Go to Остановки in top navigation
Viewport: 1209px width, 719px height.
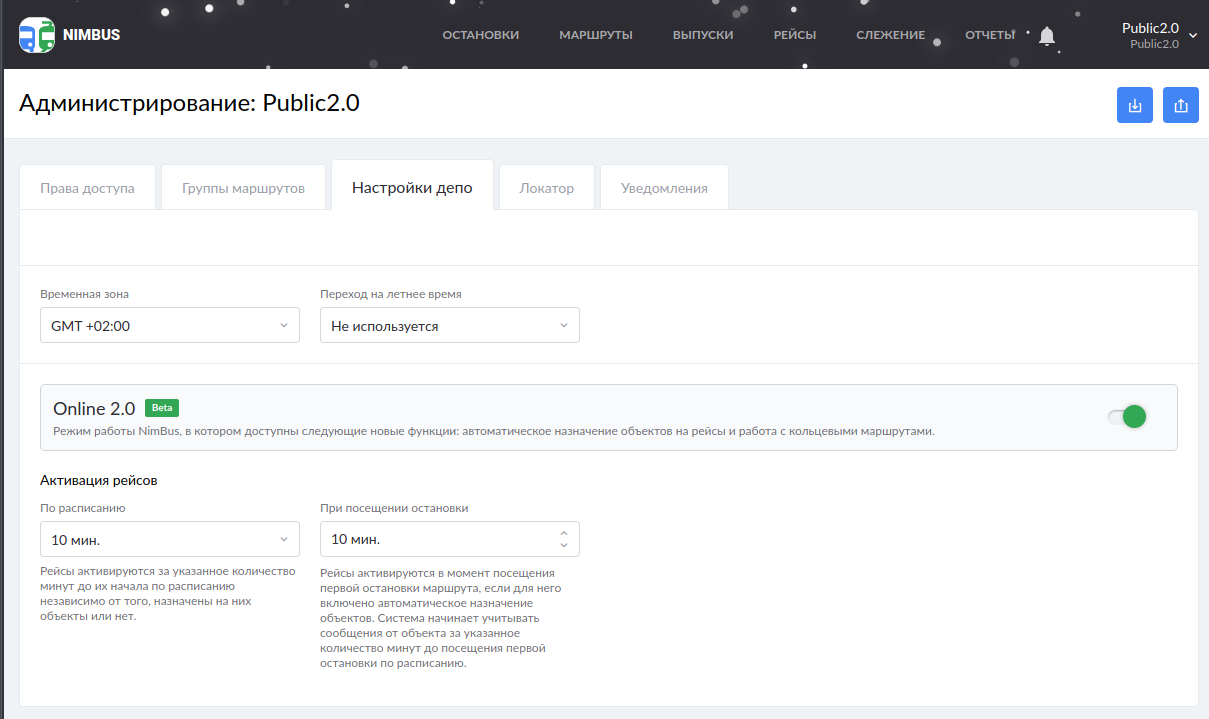tap(480, 35)
